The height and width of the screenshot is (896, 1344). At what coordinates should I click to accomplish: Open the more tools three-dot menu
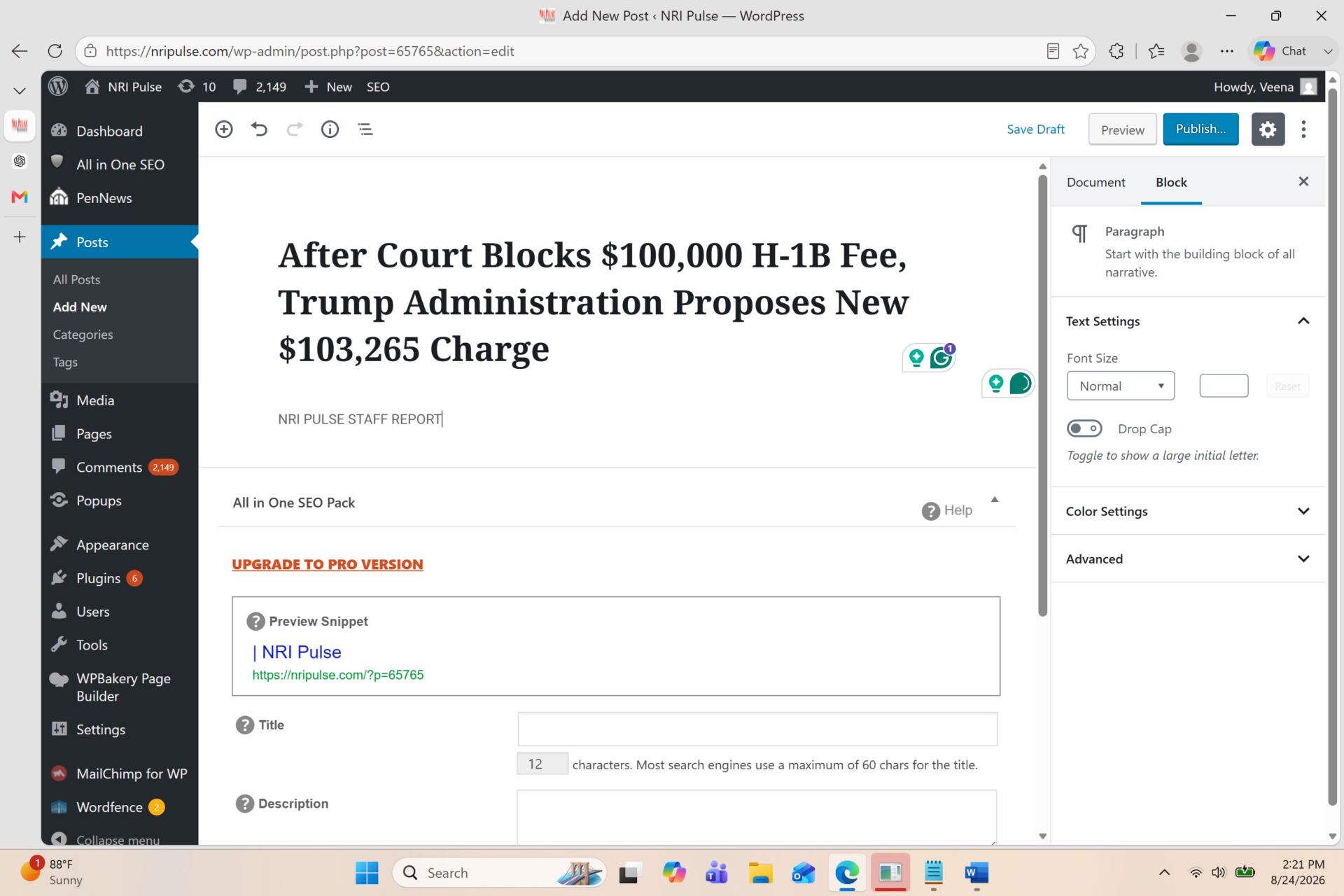pos(1303,129)
